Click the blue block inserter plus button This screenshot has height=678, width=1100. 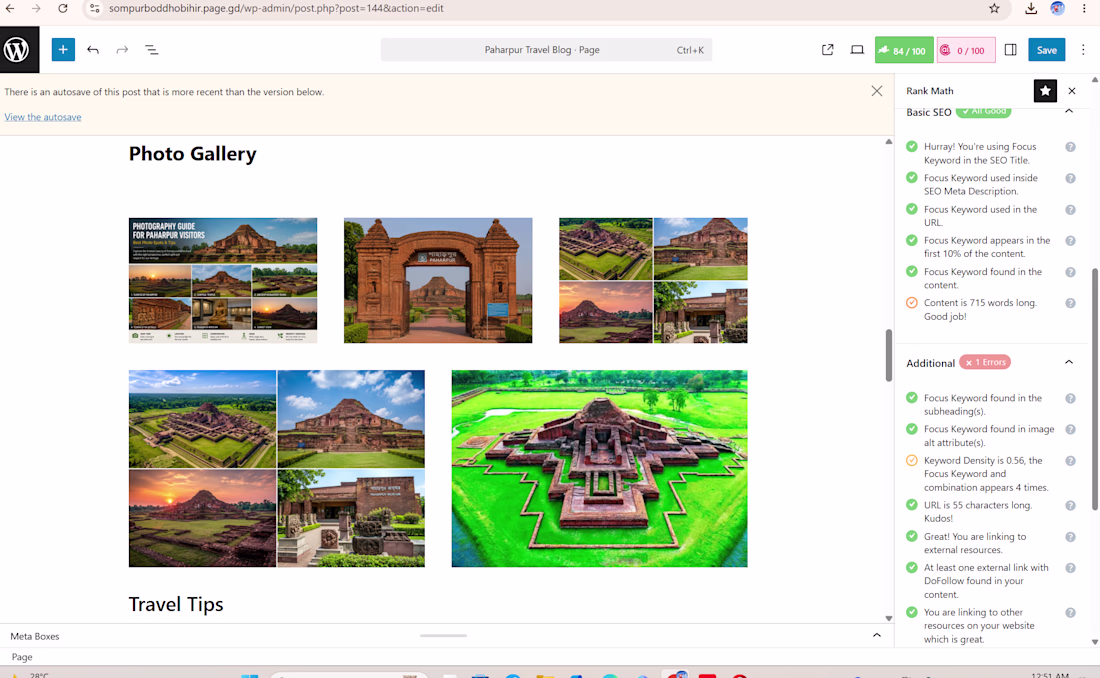[x=63, y=50]
